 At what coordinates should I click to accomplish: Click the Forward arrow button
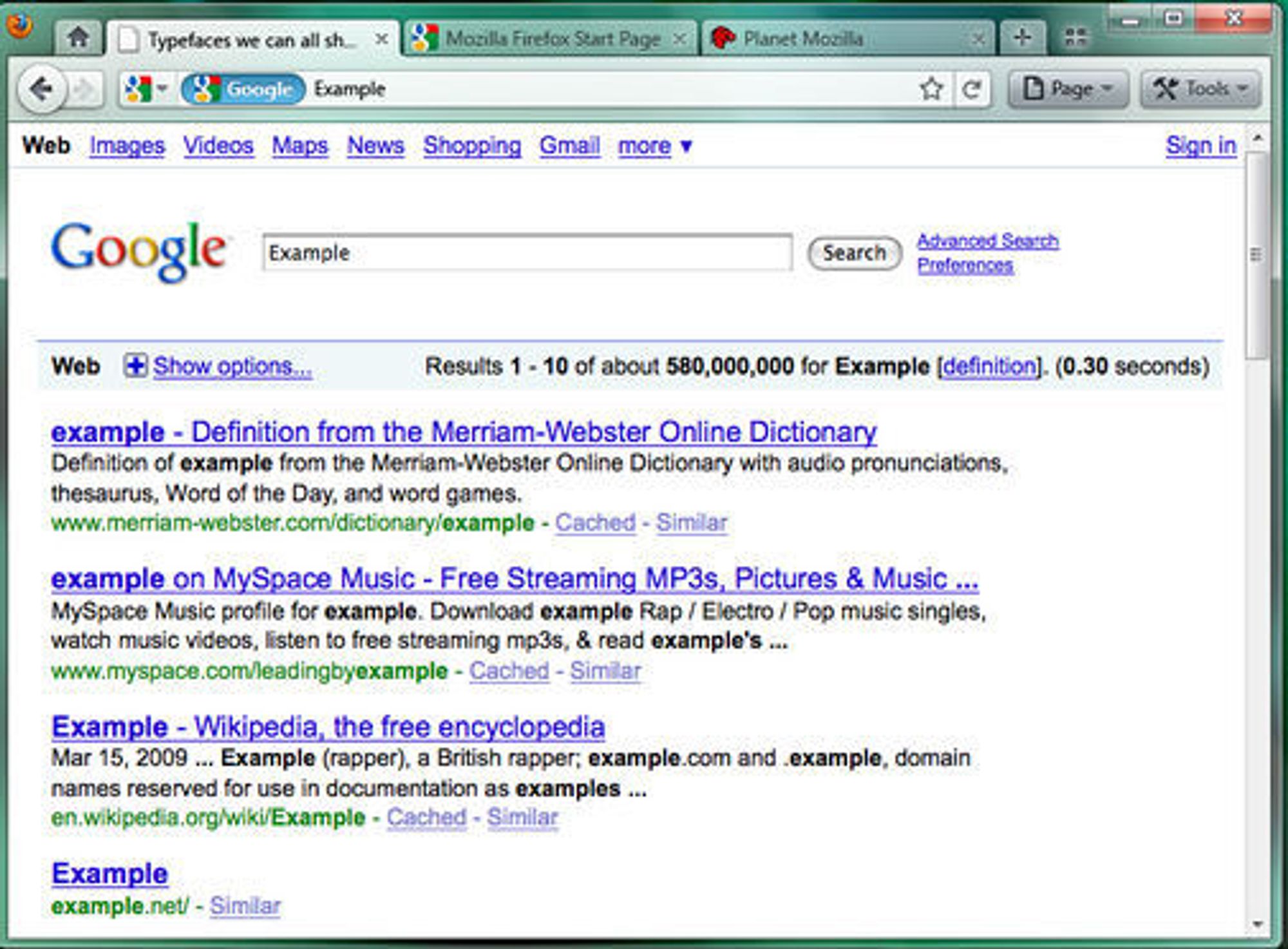point(84,89)
